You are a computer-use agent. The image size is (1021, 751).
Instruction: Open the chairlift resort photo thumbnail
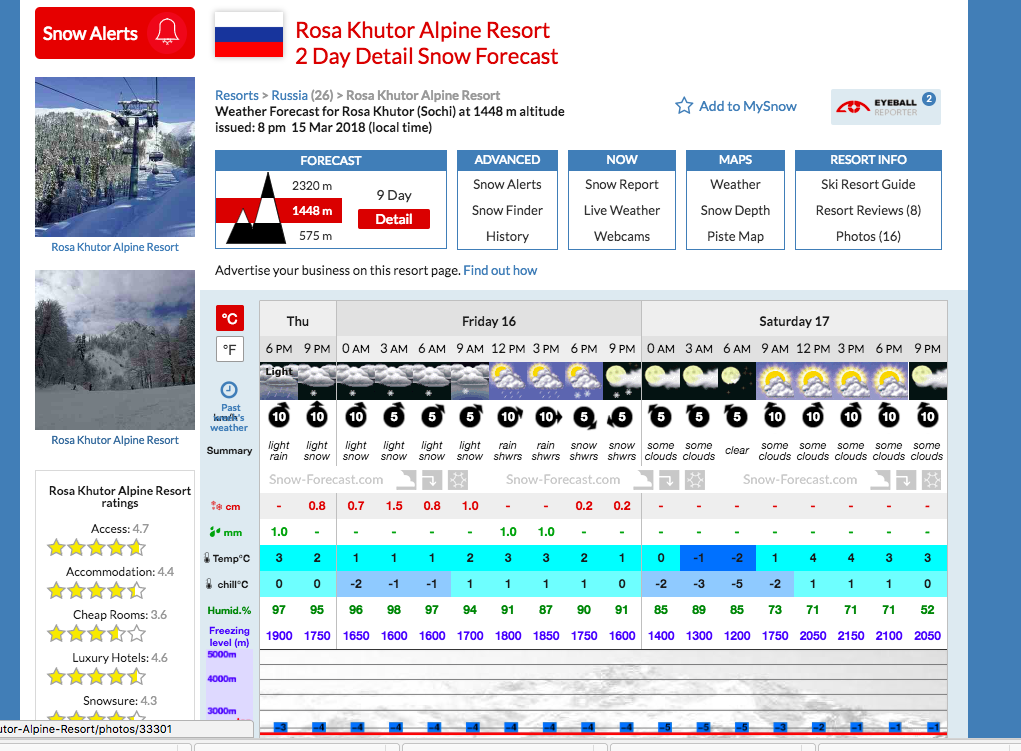coord(115,157)
